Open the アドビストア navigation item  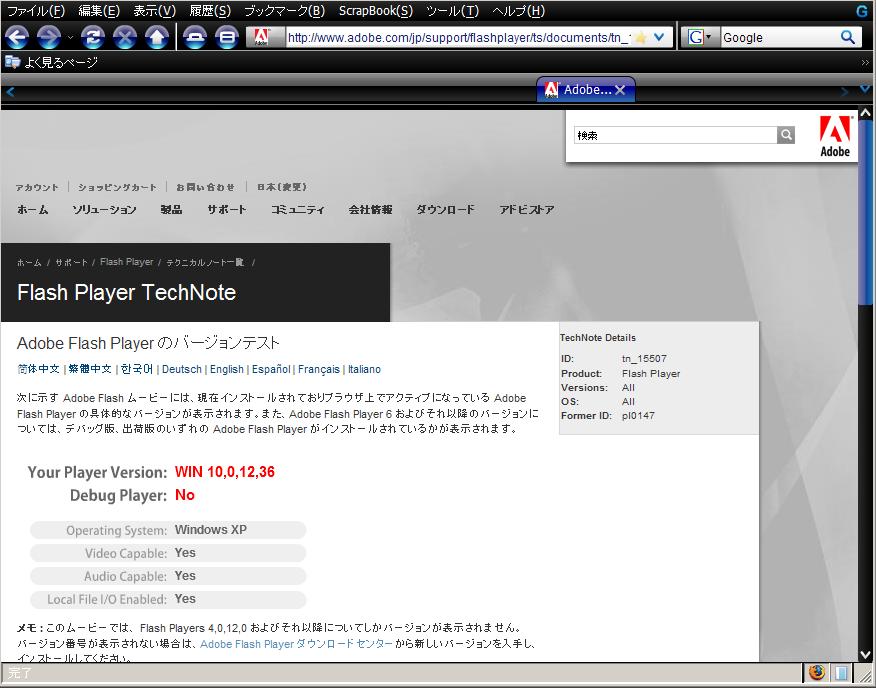coord(527,210)
